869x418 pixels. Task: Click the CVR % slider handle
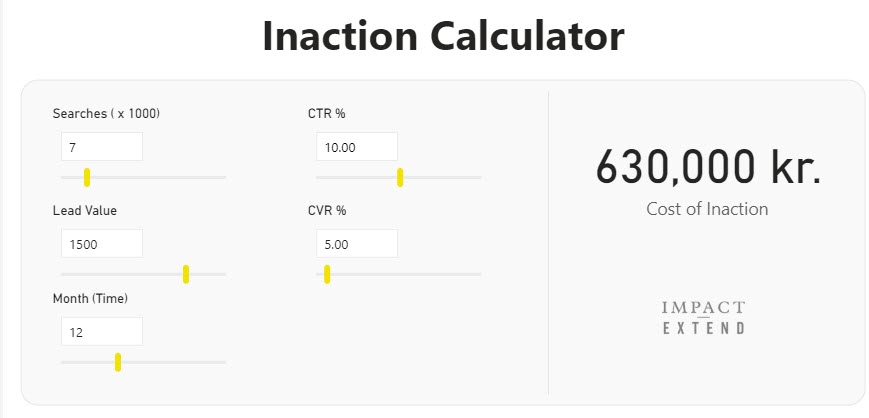point(327,274)
